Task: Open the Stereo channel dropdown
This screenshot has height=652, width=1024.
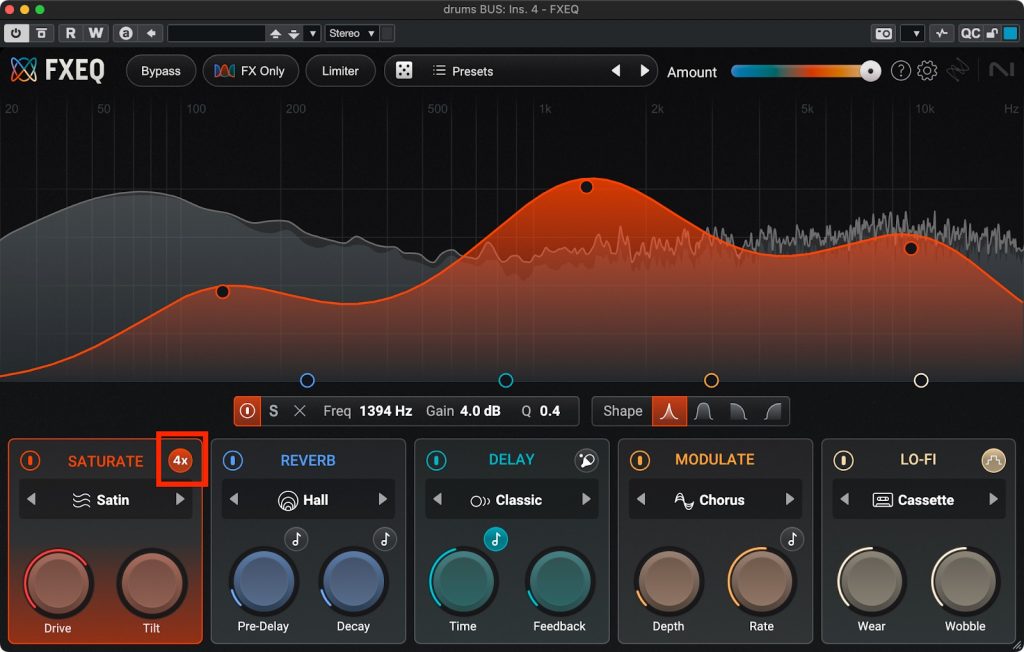Action: [x=352, y=33]
